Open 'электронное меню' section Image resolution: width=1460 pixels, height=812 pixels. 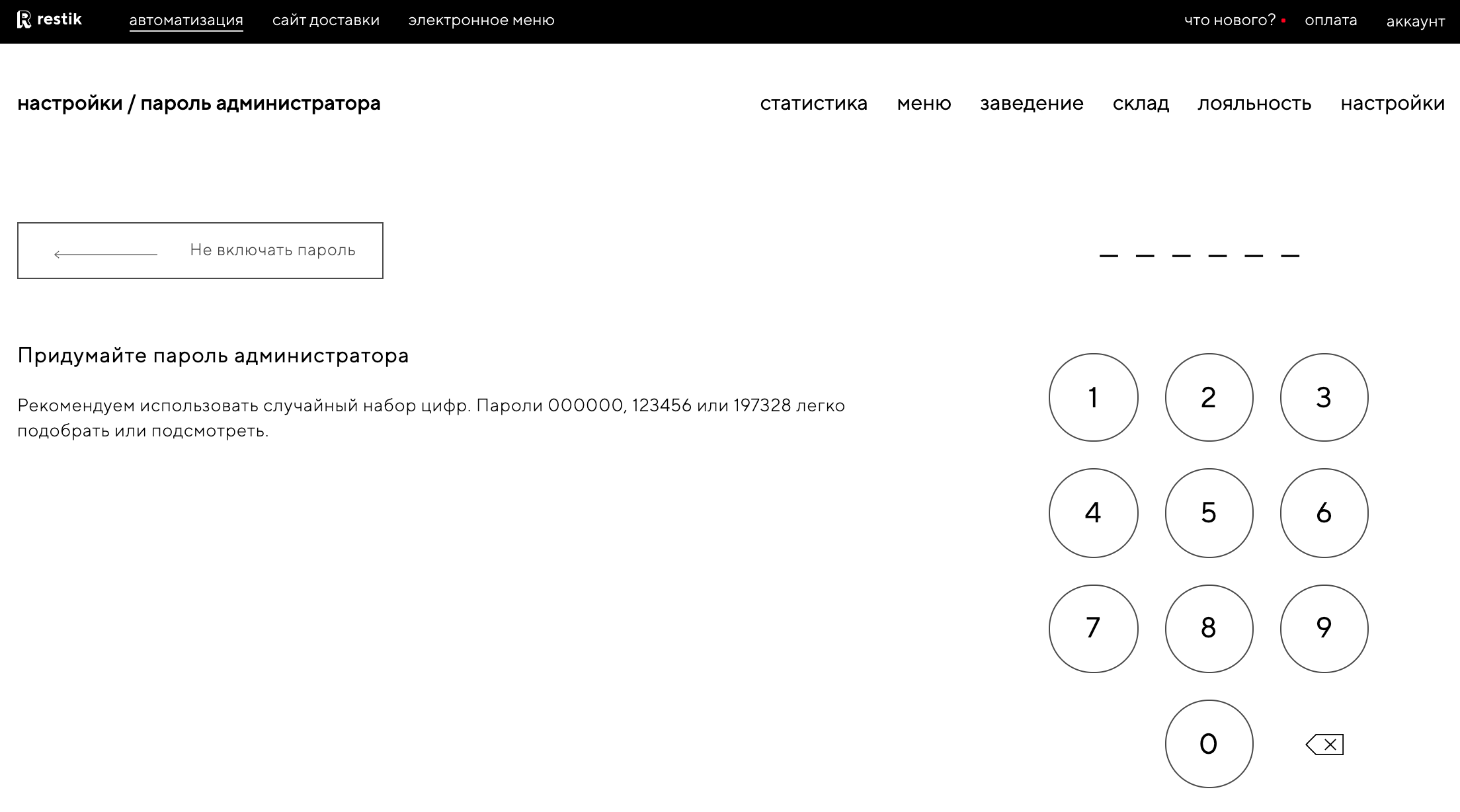click(481, 20)
